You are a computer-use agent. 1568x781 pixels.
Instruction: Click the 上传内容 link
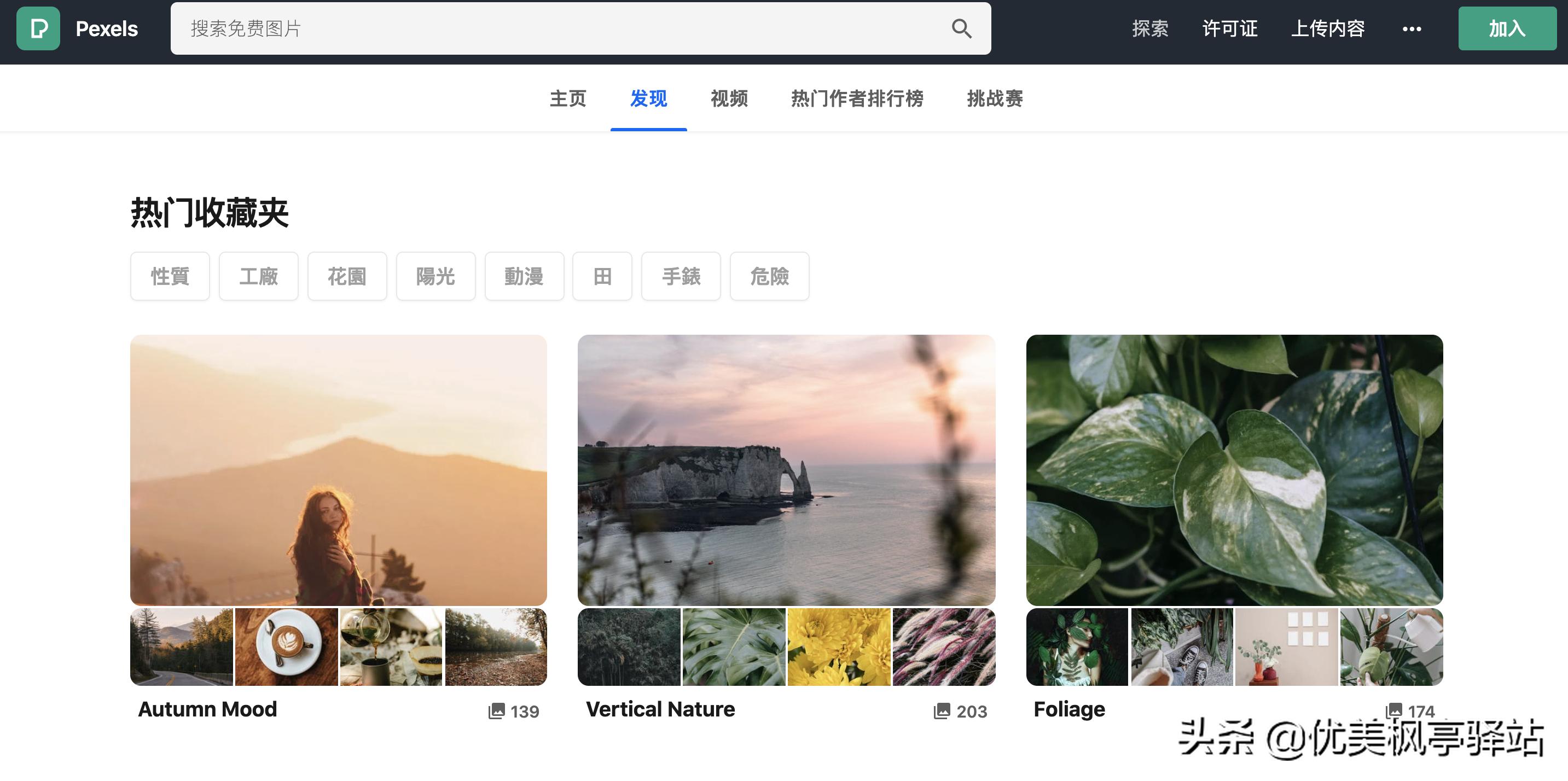1328,28
